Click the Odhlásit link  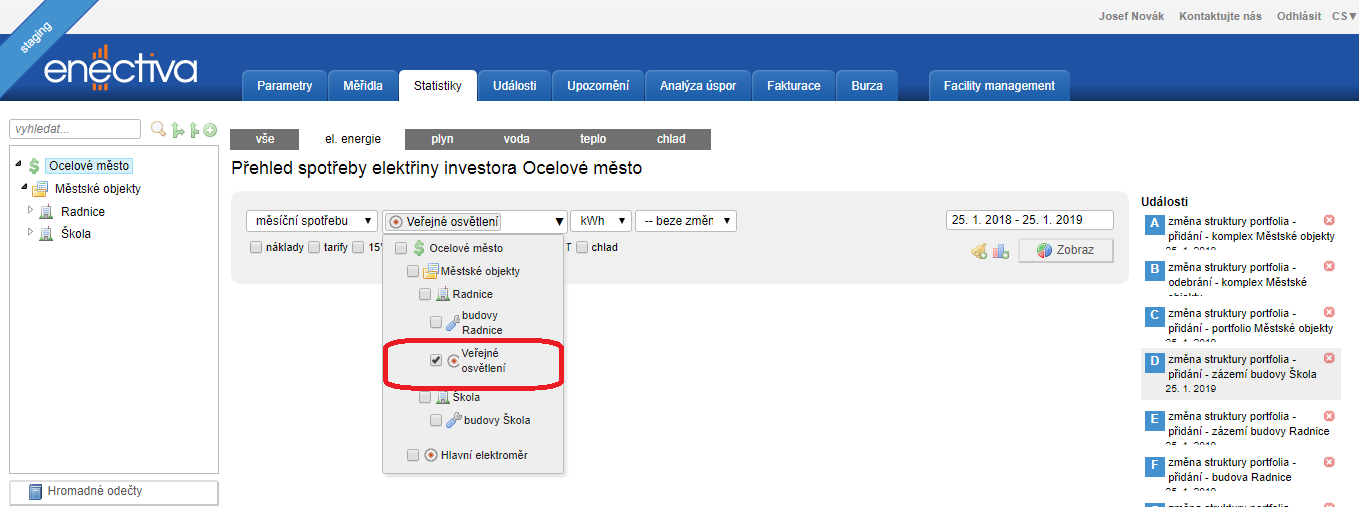[1299, 16]
